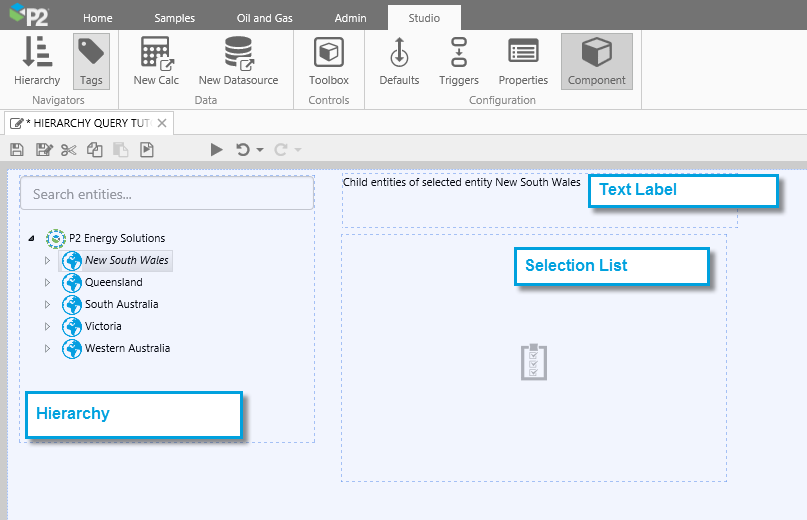Screen dimensions: 807x520
Task: Open the Undo dropdown arrow
Action: [x=260, y=150]
